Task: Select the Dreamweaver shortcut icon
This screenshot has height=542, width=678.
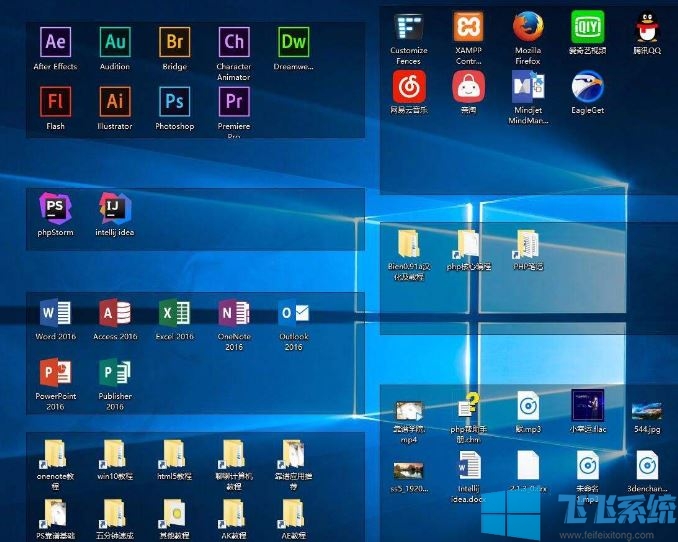Action: pos(293,42)
